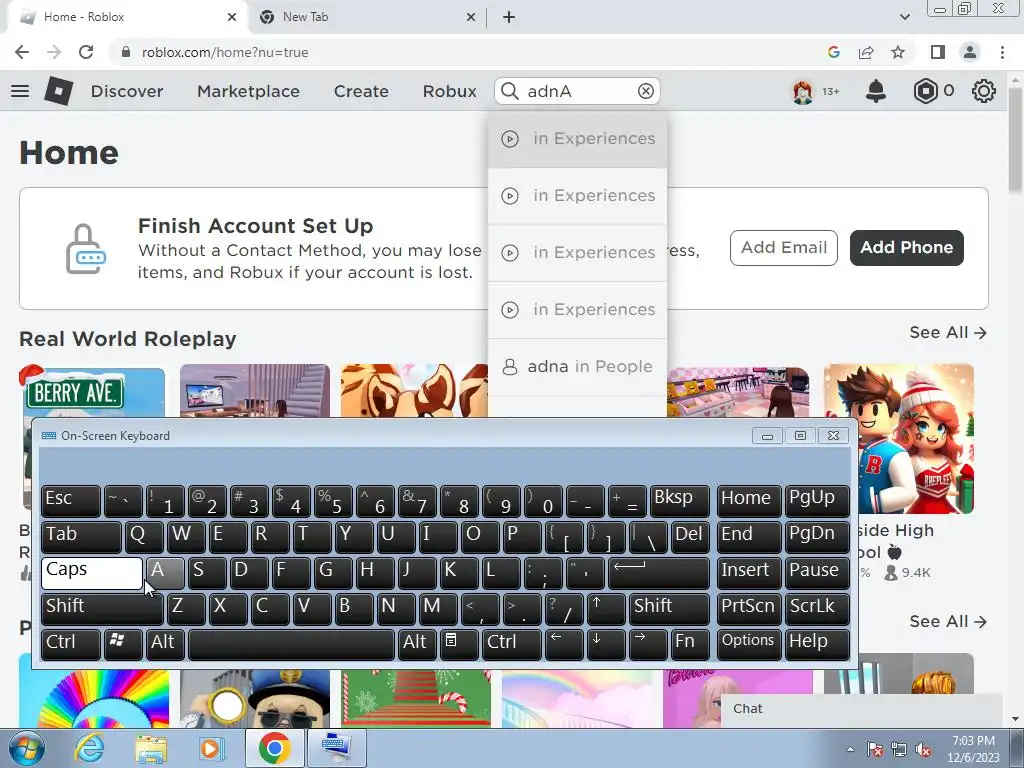
Task: Open Windows Explorer folder from taskbar
Action: click(x=151, y=748)
